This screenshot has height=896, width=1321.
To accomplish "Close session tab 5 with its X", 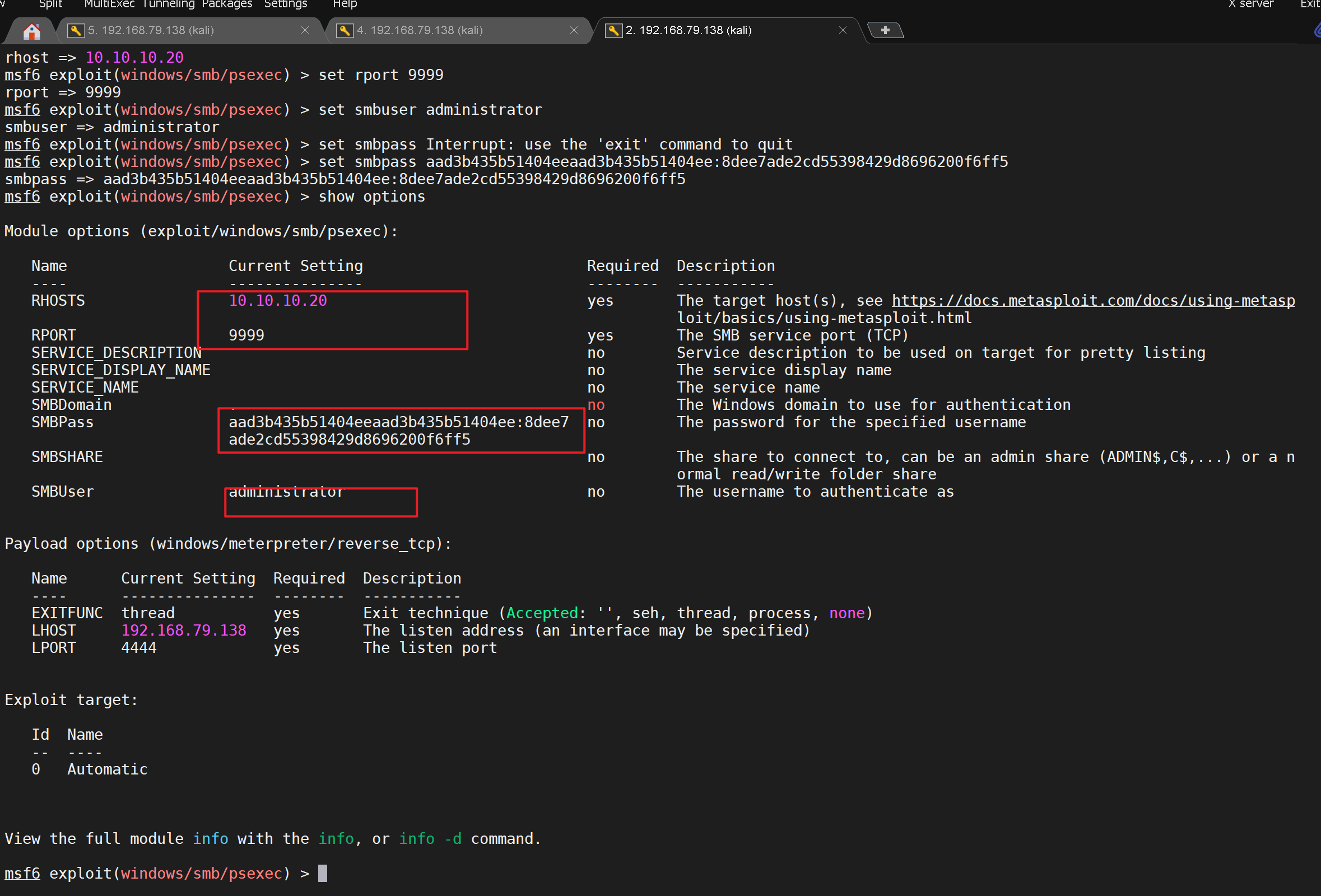I will pos(305,30).
